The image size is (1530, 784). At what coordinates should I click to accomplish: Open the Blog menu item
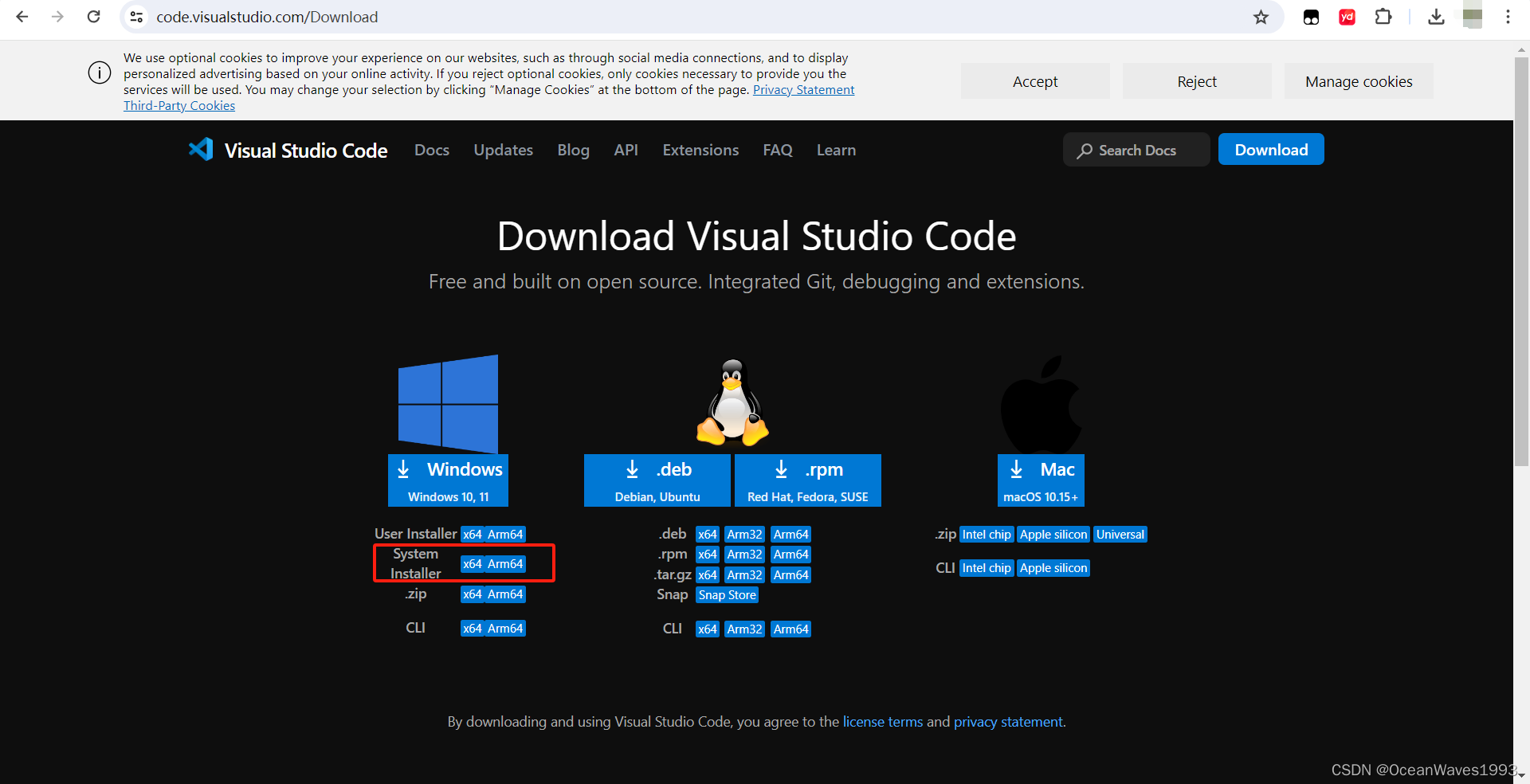coord(574,150)
